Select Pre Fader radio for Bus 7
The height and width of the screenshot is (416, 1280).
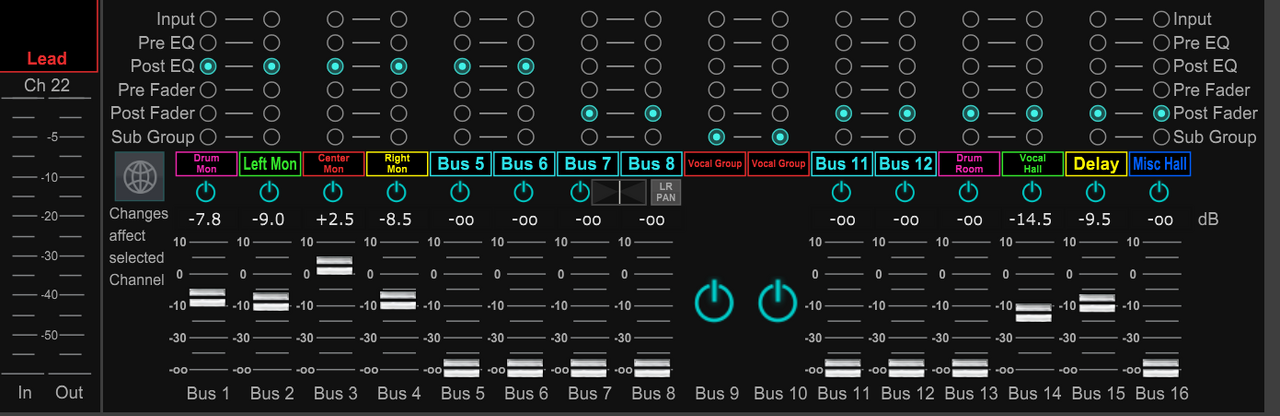point(589,90)
